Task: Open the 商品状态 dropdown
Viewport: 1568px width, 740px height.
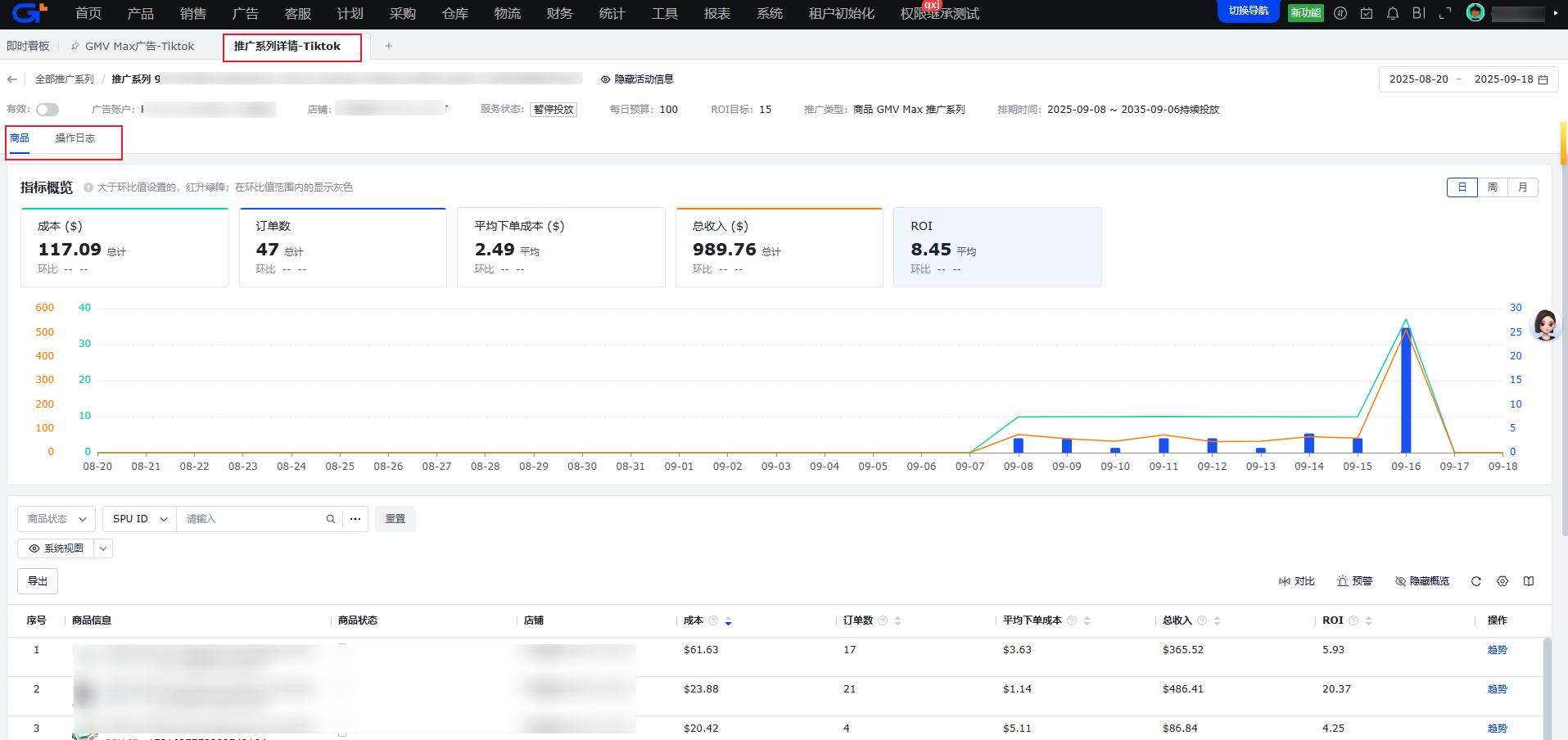Action: click(56, 519)
